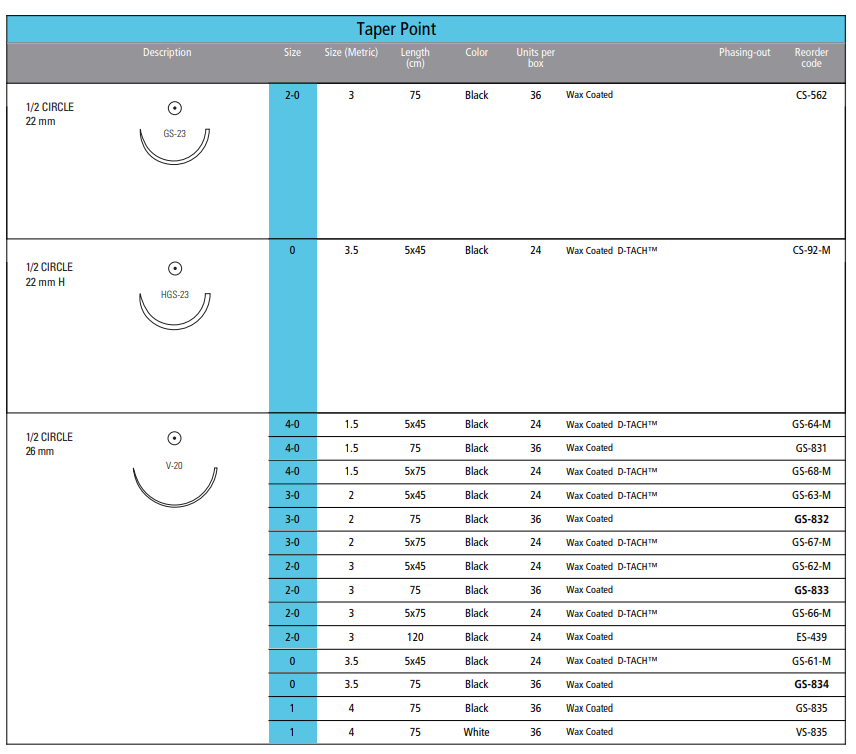Image resolution: width=856 pixels, height=754 pixels.
Task: Click the White color cell in the last row
Action: [x=477, y=732]
